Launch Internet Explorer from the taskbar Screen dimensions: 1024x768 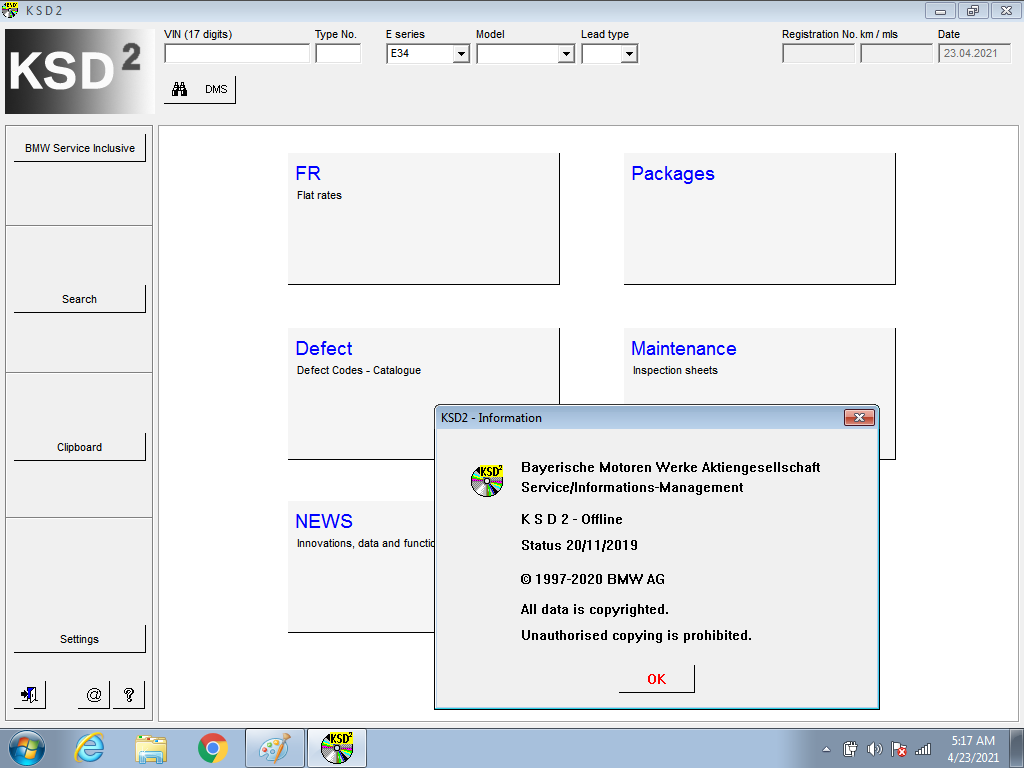coord(89,748)
